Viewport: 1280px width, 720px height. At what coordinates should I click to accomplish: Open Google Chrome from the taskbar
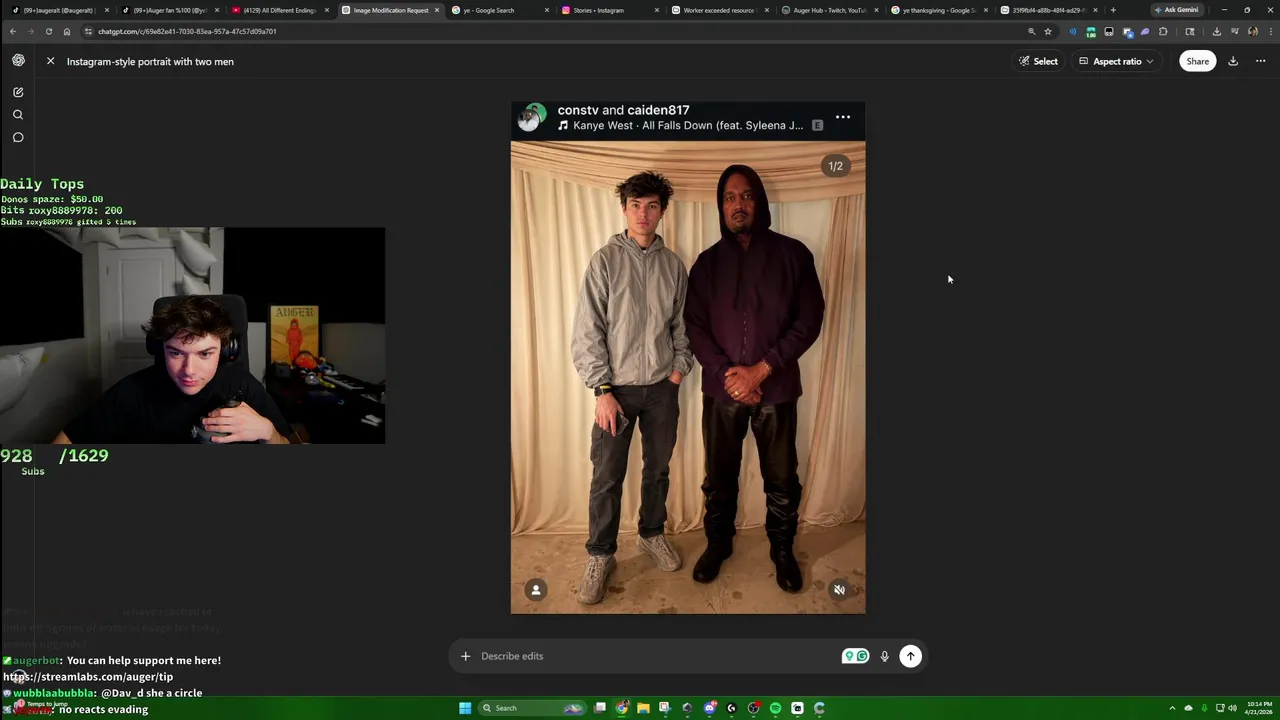point(621,708)
